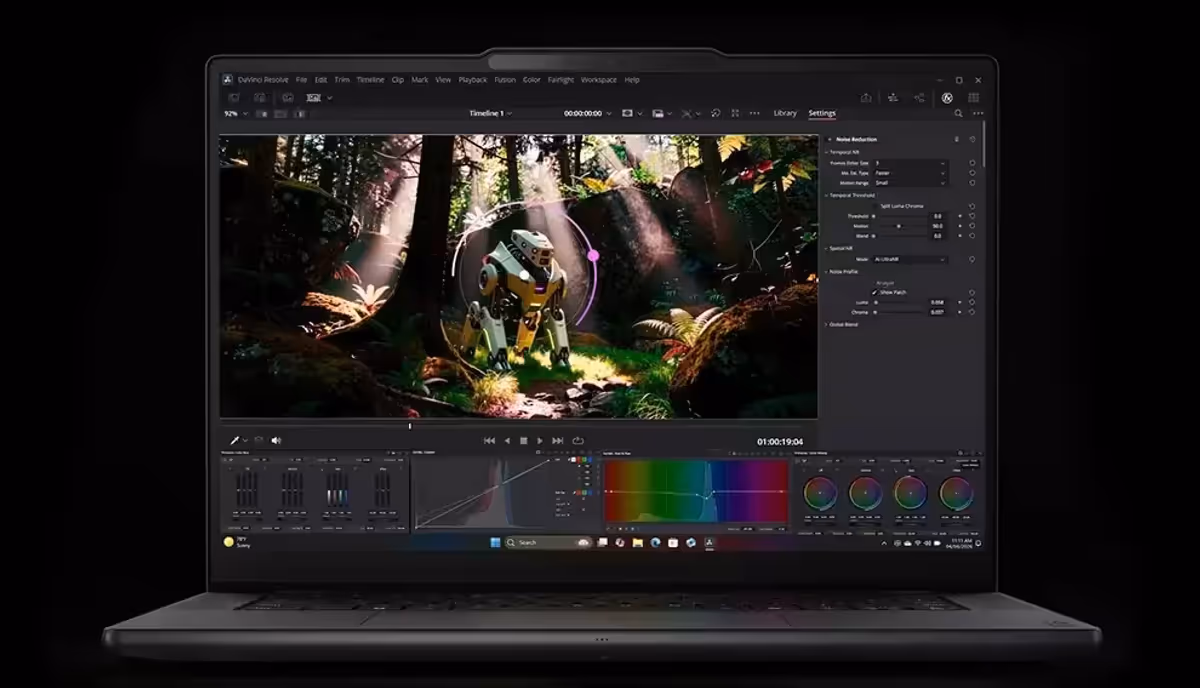Screen dimensions: 1200x688
Task: Open the Fusion menu
Action: pos(505,80)
